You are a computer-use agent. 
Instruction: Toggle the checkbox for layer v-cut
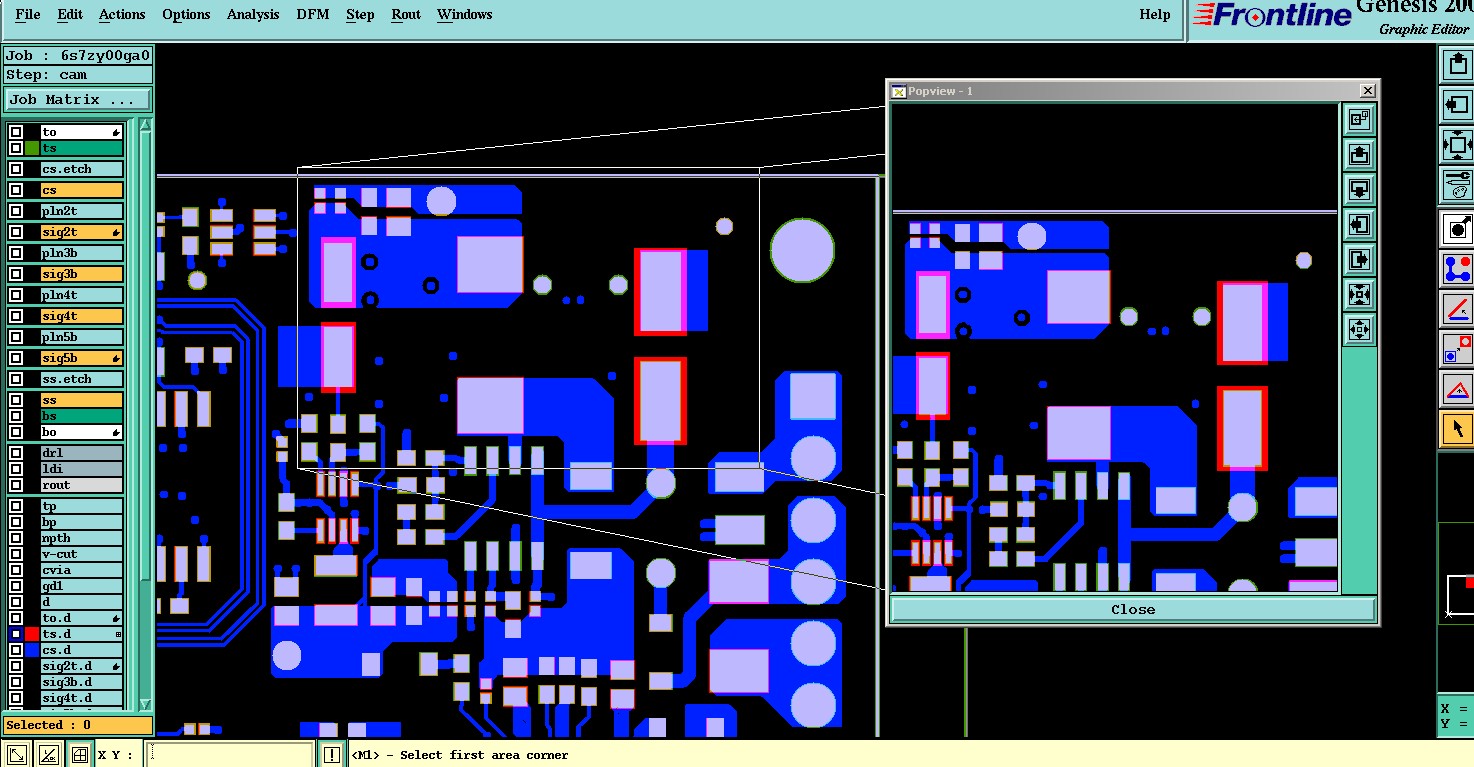[x=16, y=554]
